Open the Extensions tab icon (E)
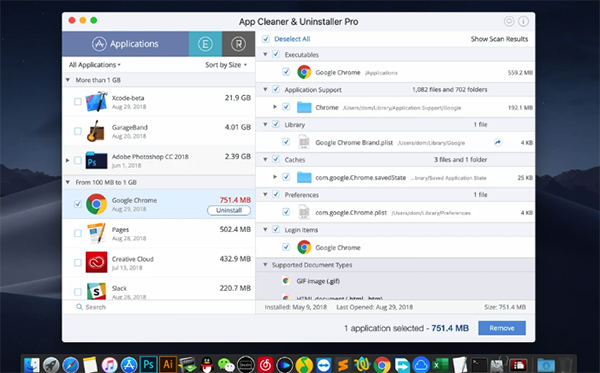600x373 pixels. point(205,44)
